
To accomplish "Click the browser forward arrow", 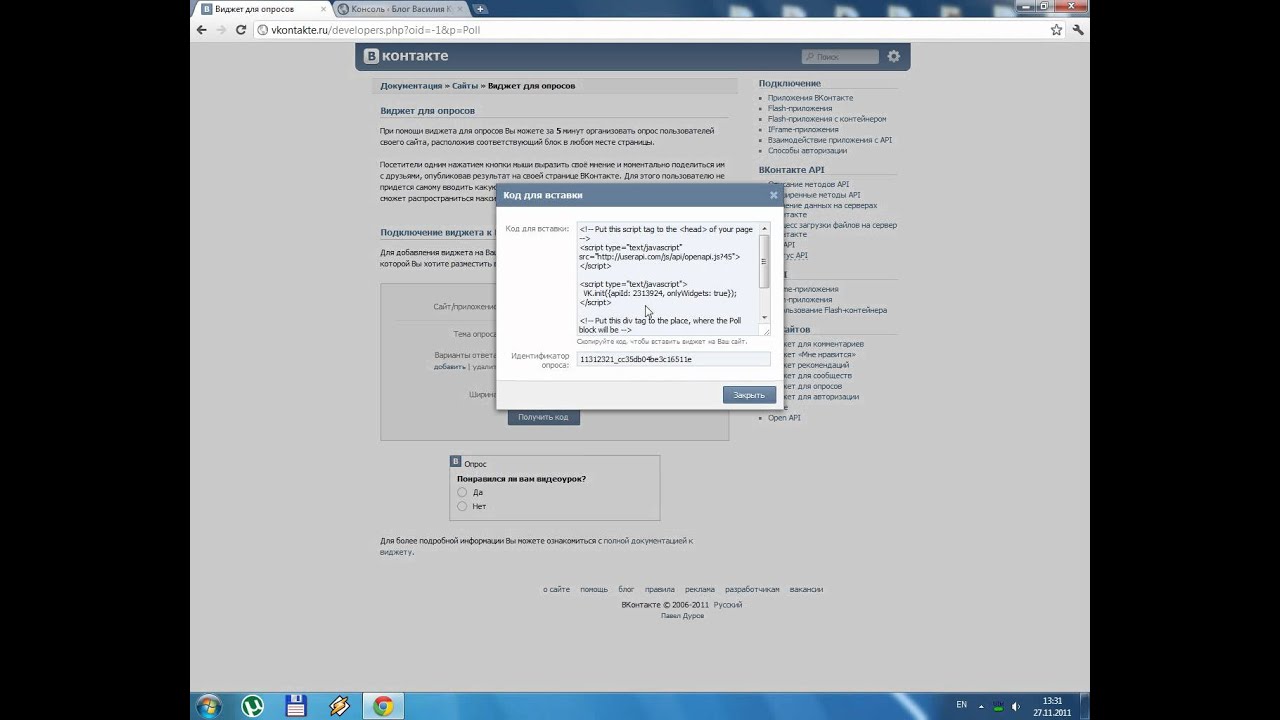I will coord(221,30).
